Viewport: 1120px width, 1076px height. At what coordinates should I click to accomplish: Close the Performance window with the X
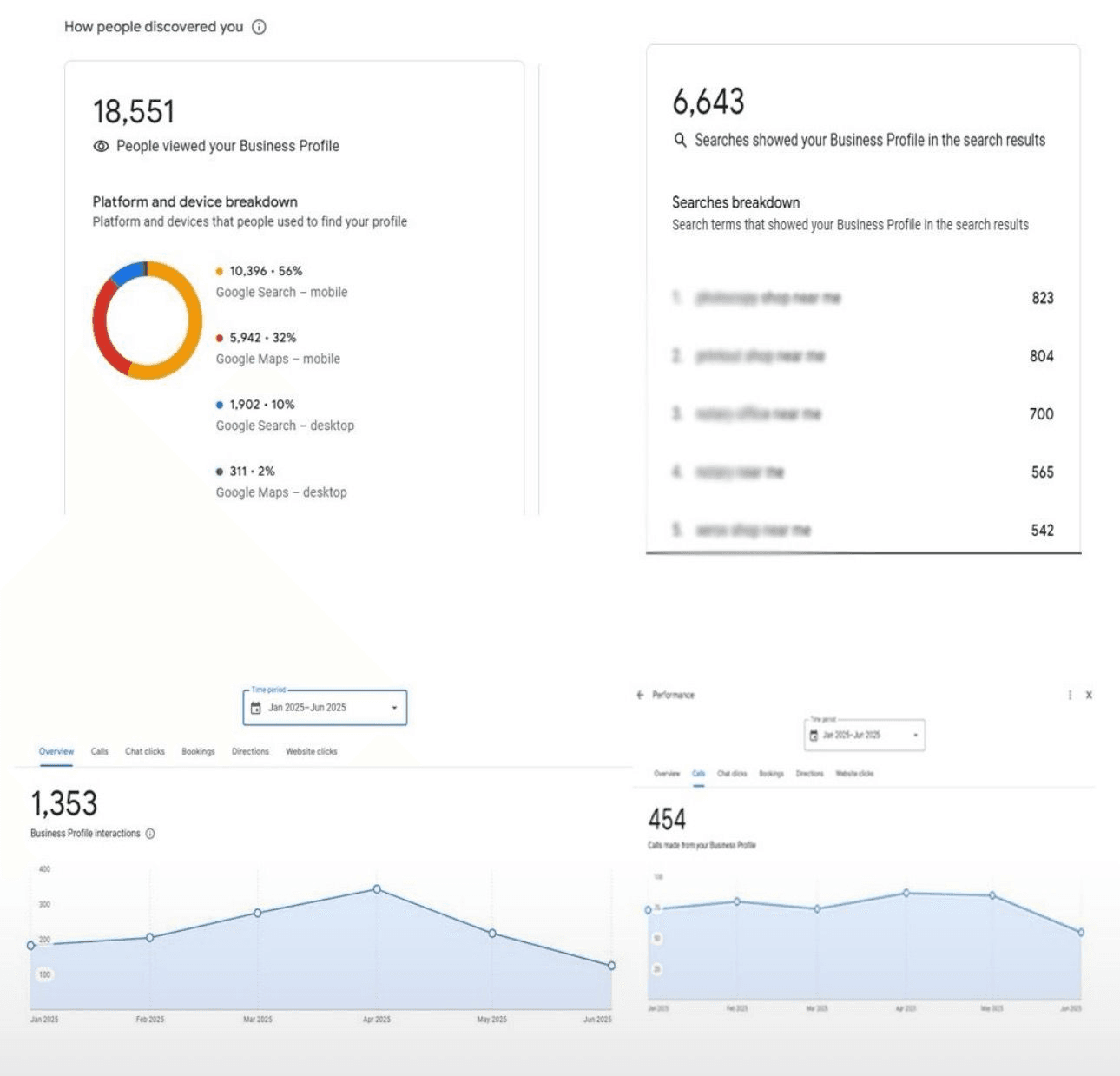[1090, 695]
